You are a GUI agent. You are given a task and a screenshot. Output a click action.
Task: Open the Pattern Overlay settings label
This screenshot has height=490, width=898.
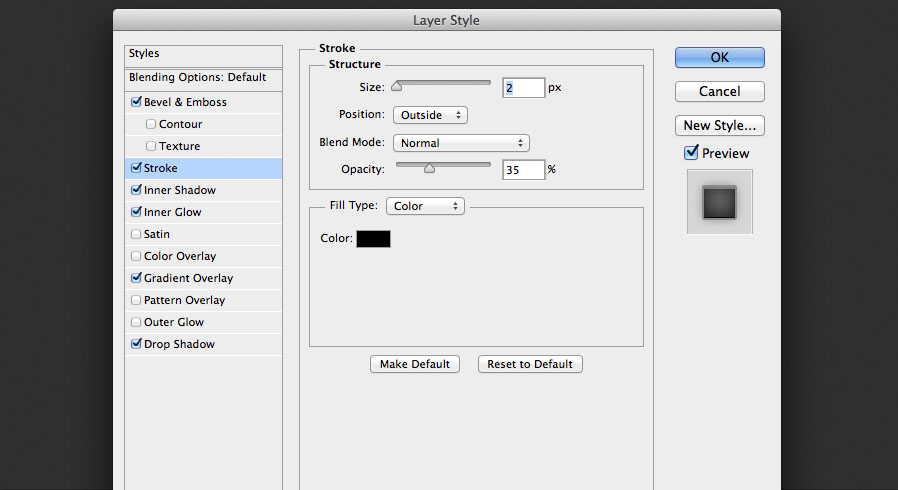pos(184,300)
